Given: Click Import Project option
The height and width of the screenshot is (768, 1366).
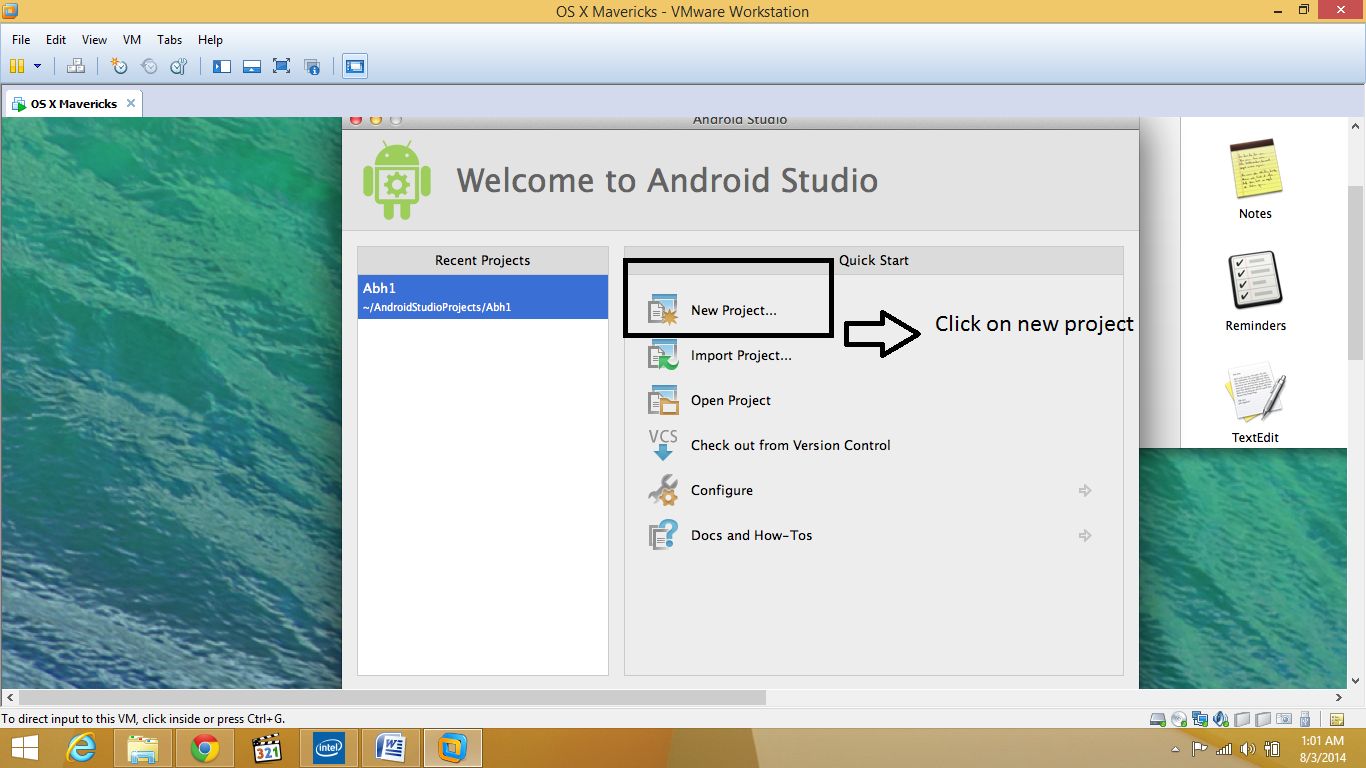Looking at the screenshot, I should coord(741,355).
